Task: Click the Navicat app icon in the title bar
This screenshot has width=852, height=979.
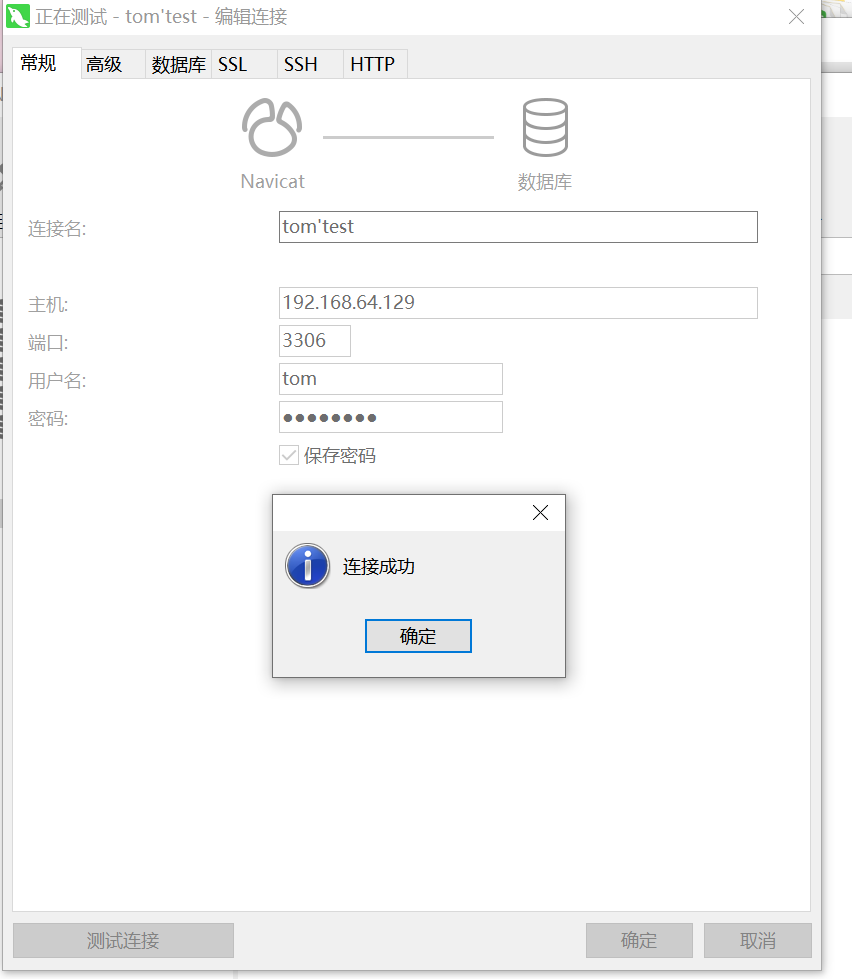Action: 17,16
